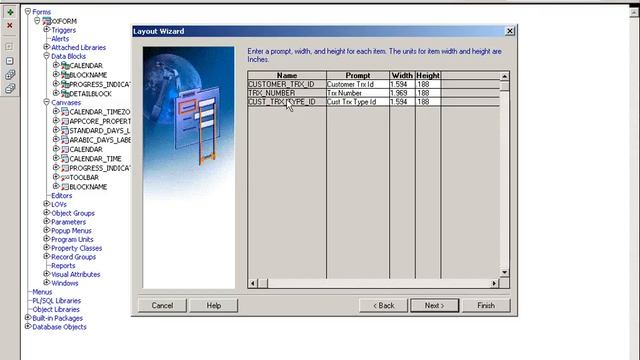640x360 pixels.
Task: Expand the Windows node
Action: tap(47, 282)
